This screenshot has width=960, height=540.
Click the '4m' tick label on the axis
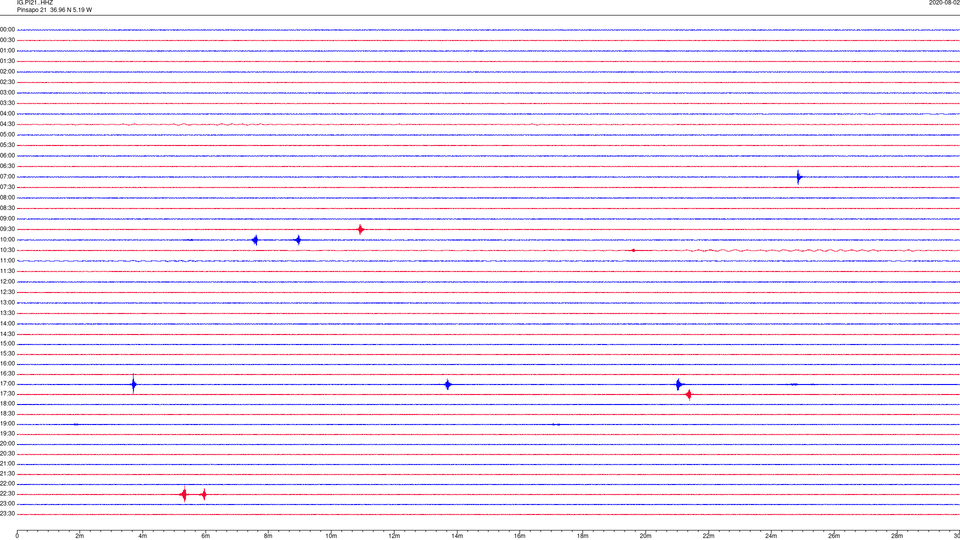(143, 536)
